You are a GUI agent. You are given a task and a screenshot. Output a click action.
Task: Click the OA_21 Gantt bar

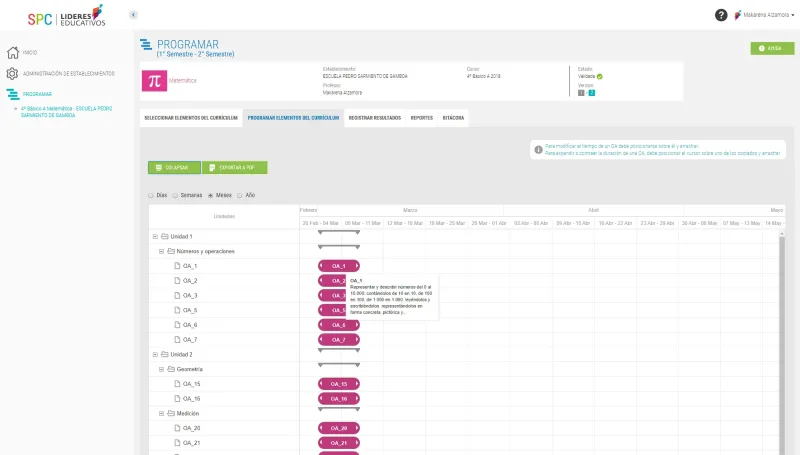click(x=339, y=443)
